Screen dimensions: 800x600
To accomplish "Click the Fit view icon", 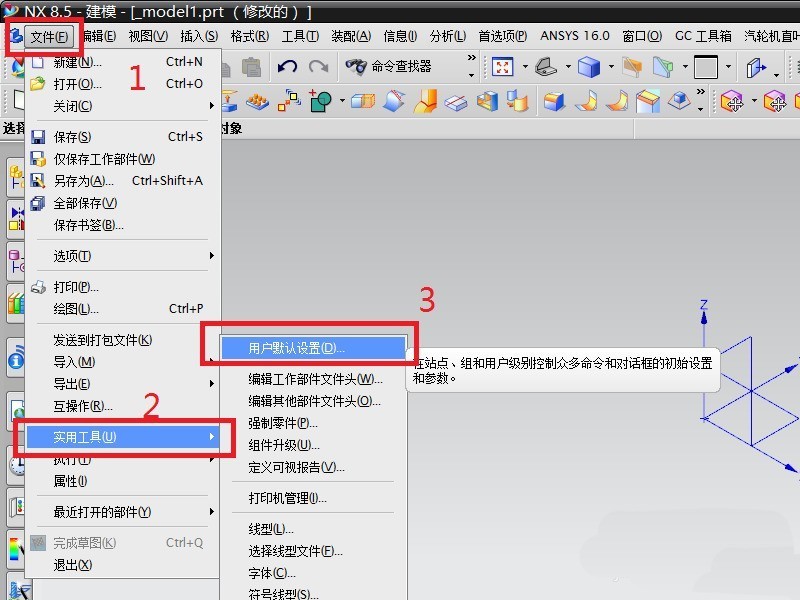I will click(503, 65).
